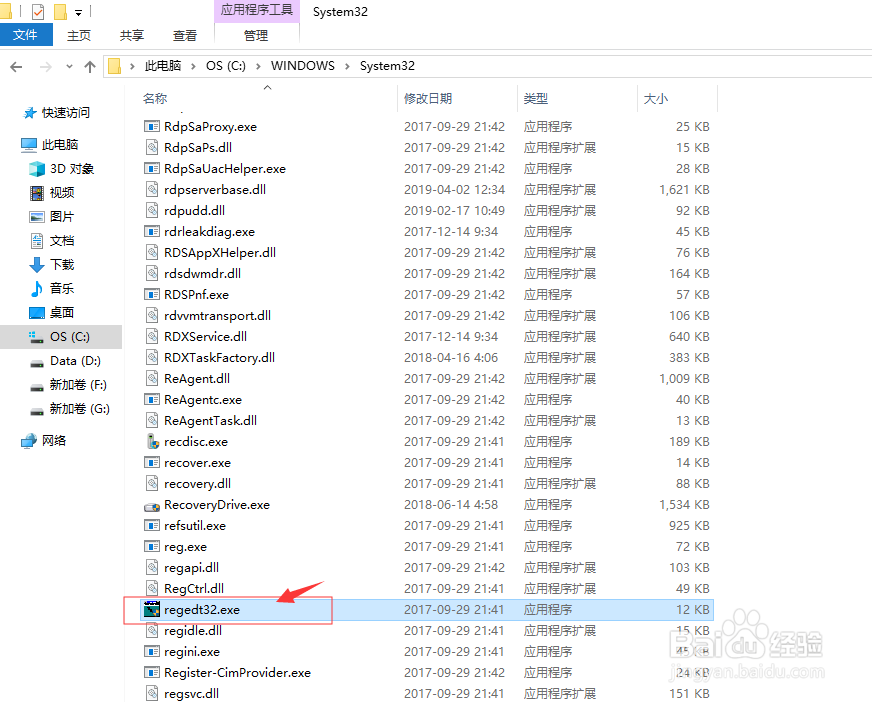Sort by the 大小 column header
This screenshot has height=702, width=872.
click(x=656, y=98)
